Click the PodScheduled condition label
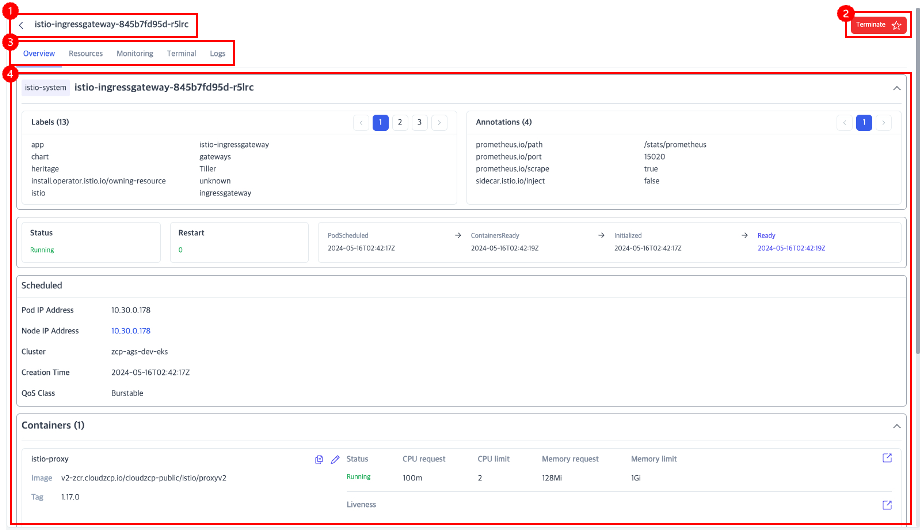 coord(348,235)
